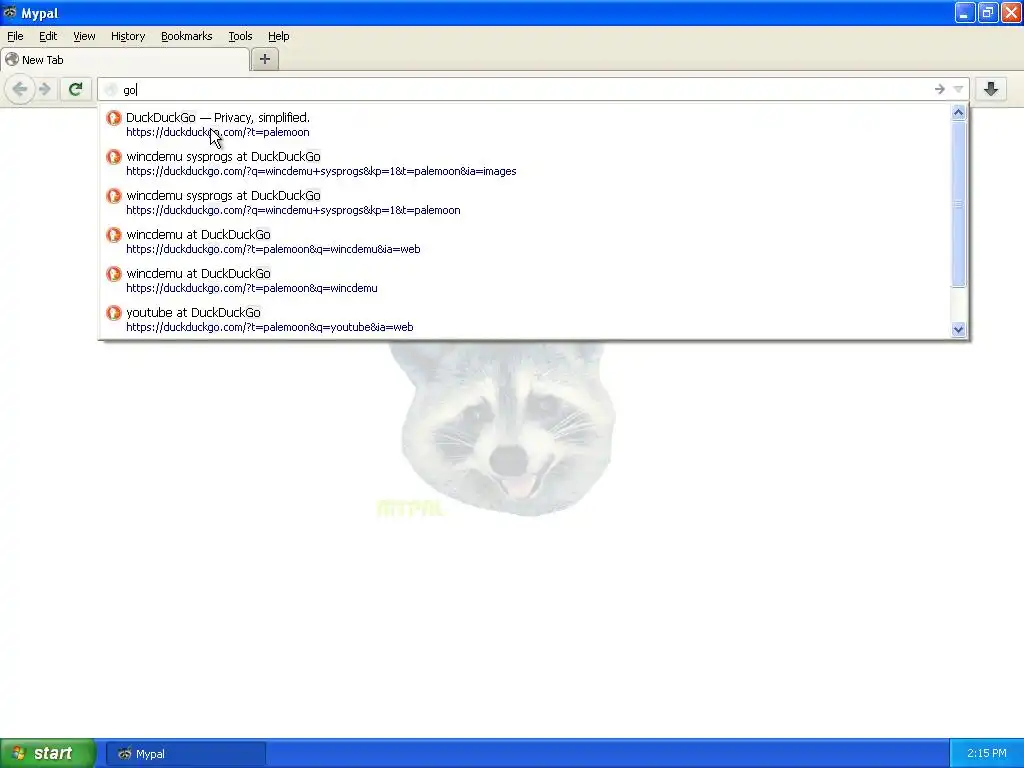Reload the page with the refresh icon
The height and width of the screenshot is (768, 1024).
pyautogui.click(x=76, y=89)
